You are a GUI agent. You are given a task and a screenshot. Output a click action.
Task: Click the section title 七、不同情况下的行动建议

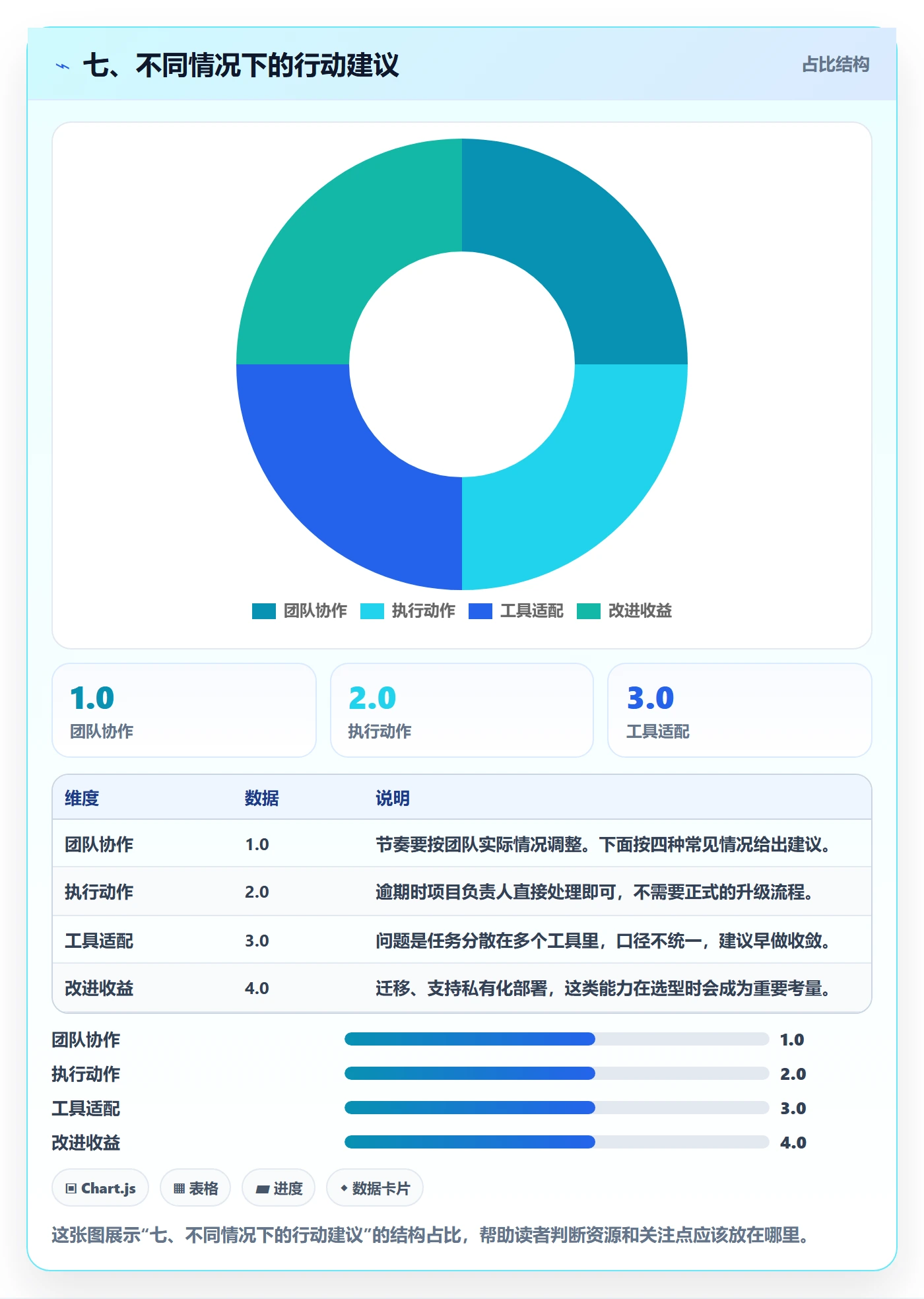coord(241,65)
